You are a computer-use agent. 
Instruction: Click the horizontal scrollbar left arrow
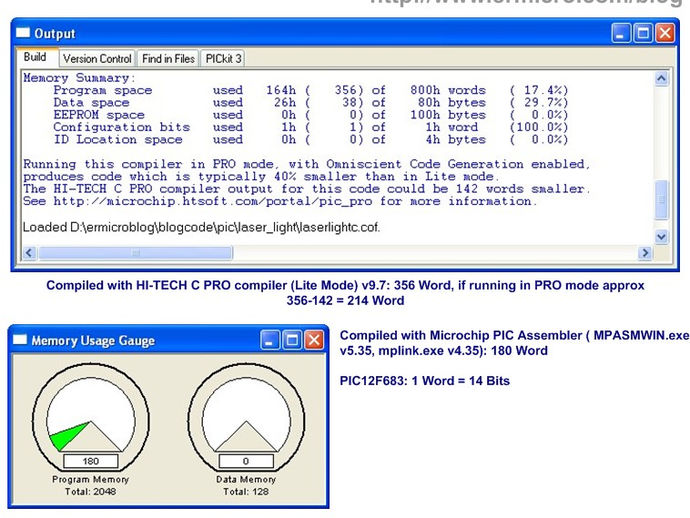click(x=29, y=253)
